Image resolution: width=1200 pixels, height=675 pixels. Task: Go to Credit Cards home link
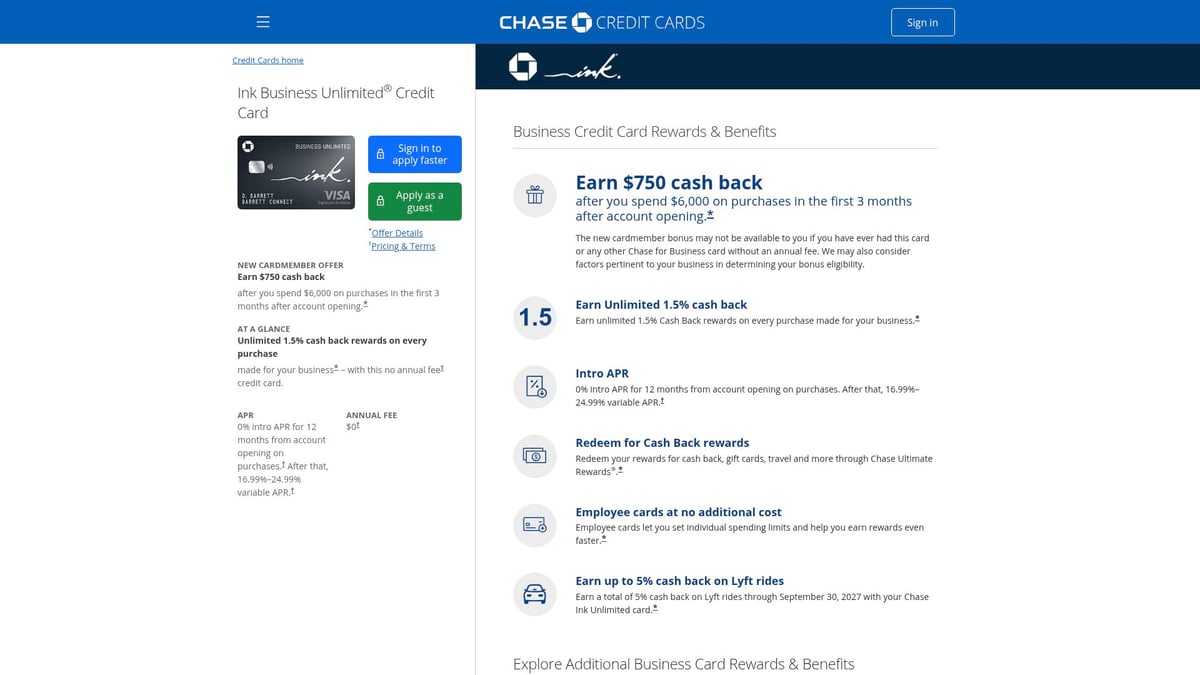pyautogui.click(x=268, y=60)
